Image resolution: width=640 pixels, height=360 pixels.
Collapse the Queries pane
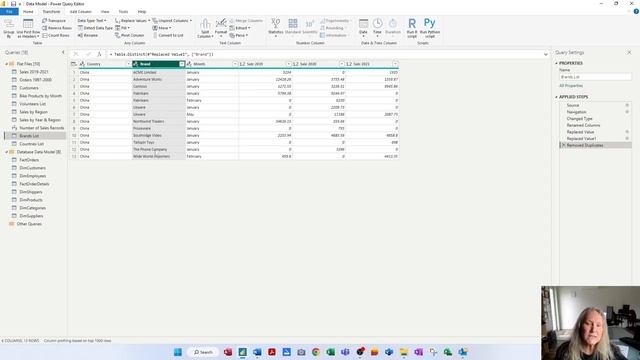[x=63, y=52]
